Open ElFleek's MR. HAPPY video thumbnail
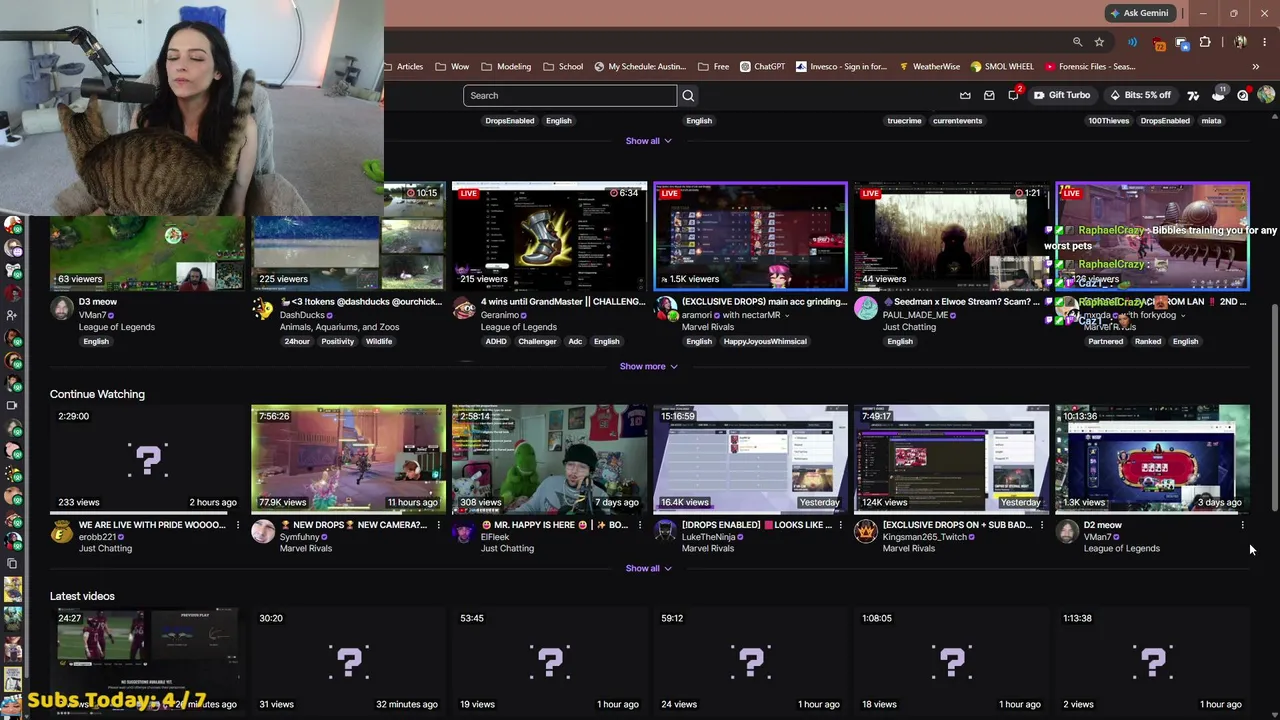Viewport: 1280px width, 720px height. [x=549, y=459]
